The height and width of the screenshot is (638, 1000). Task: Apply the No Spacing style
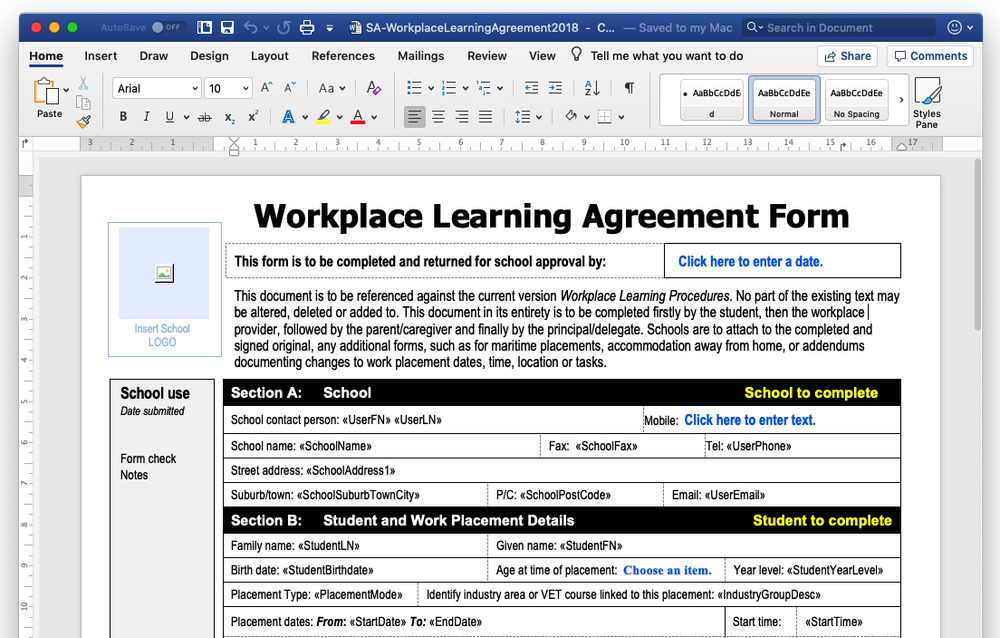[x=857, y=100]
